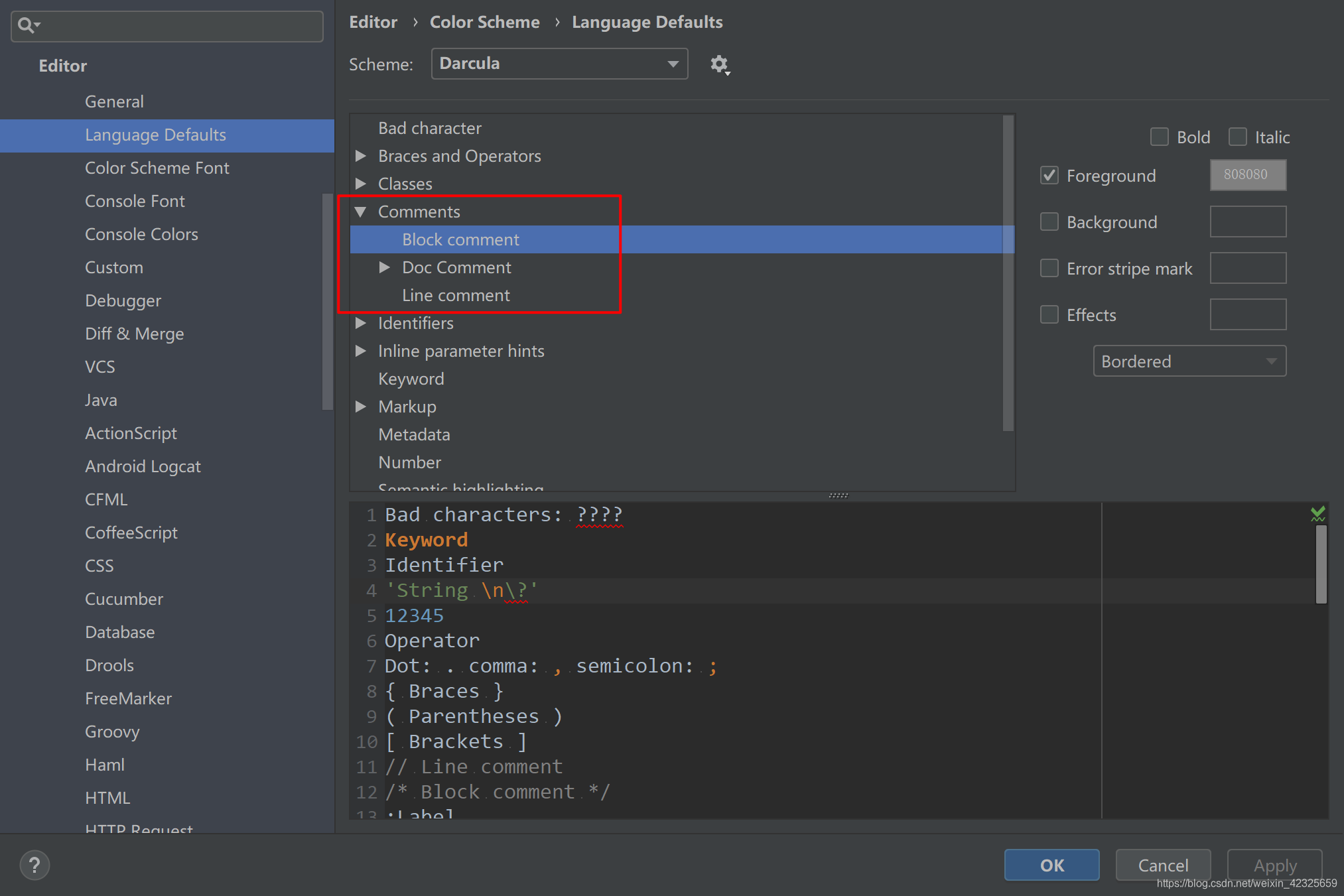Click the search magnifier icon
This screenshot has width=1344, height=896.
tap(27, 26)
